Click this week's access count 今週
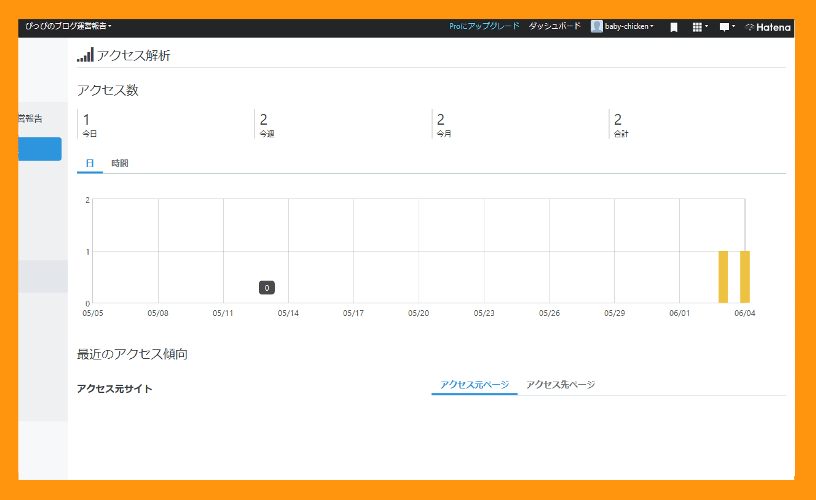This screenshot has width=816, height=500. click(267, 125)
